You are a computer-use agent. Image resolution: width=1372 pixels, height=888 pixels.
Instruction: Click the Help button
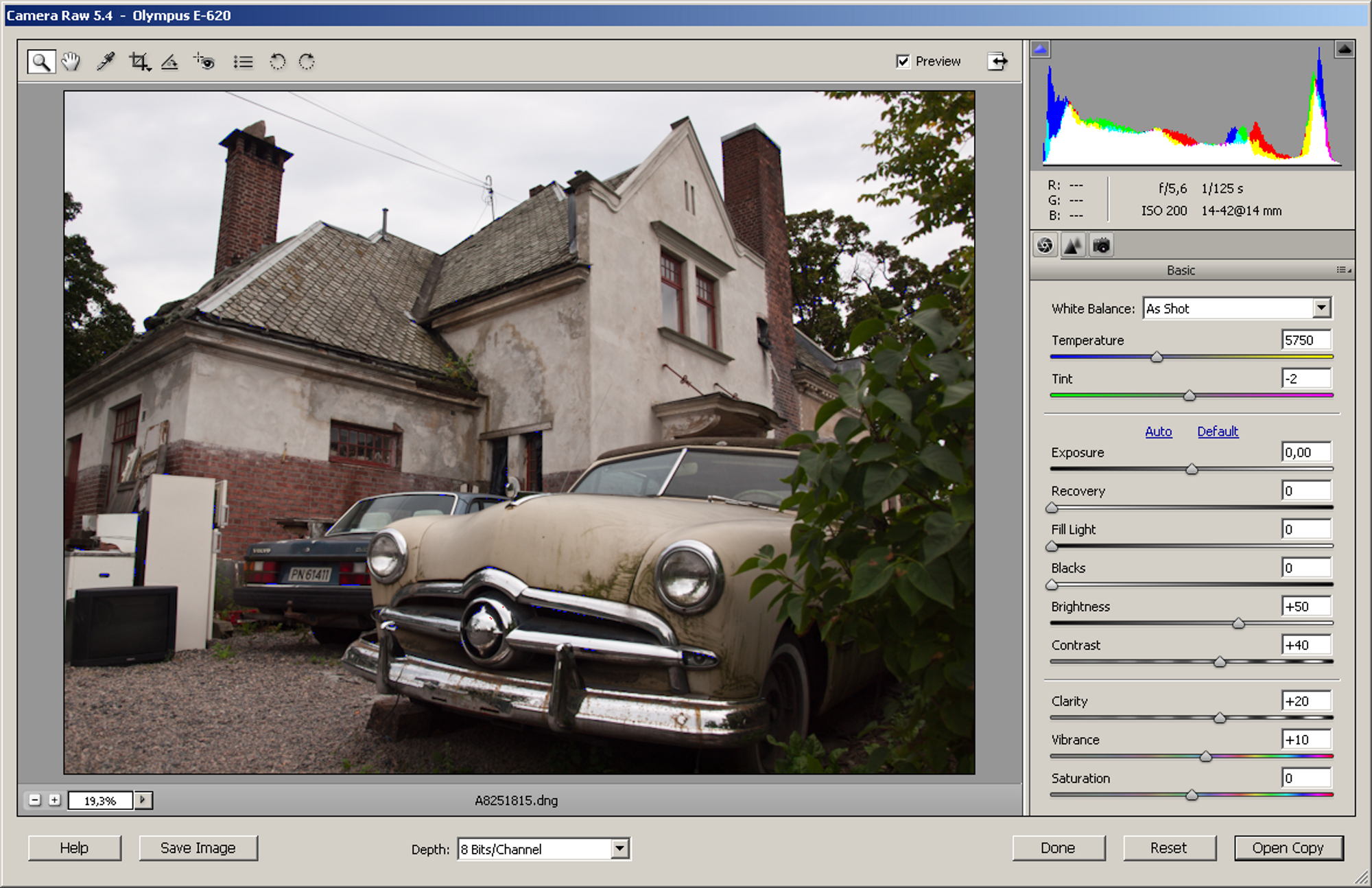(74, 848)
